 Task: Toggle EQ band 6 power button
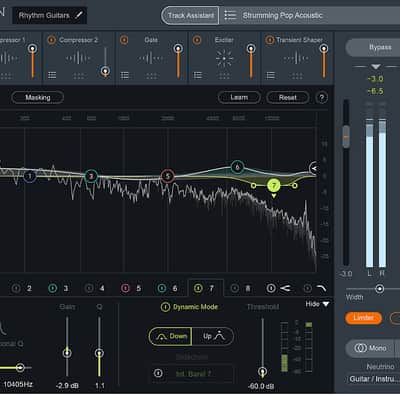(x=162, y=288)
